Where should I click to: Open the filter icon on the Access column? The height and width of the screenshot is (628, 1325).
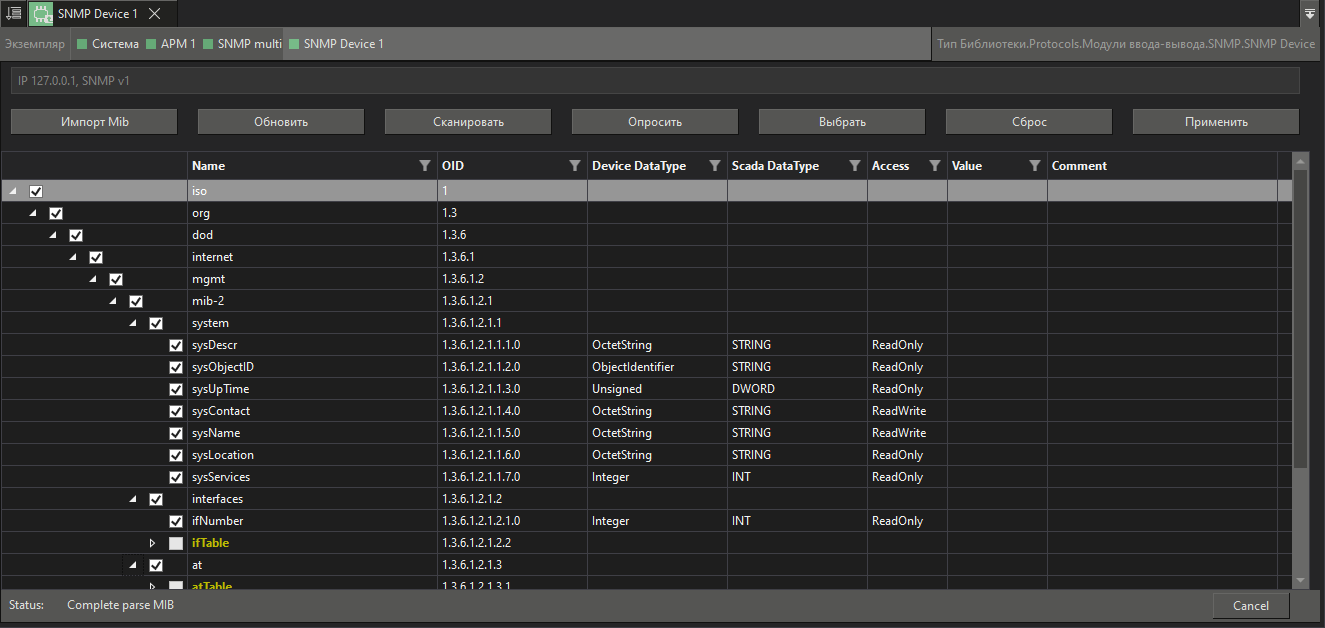tap(934, 166)
